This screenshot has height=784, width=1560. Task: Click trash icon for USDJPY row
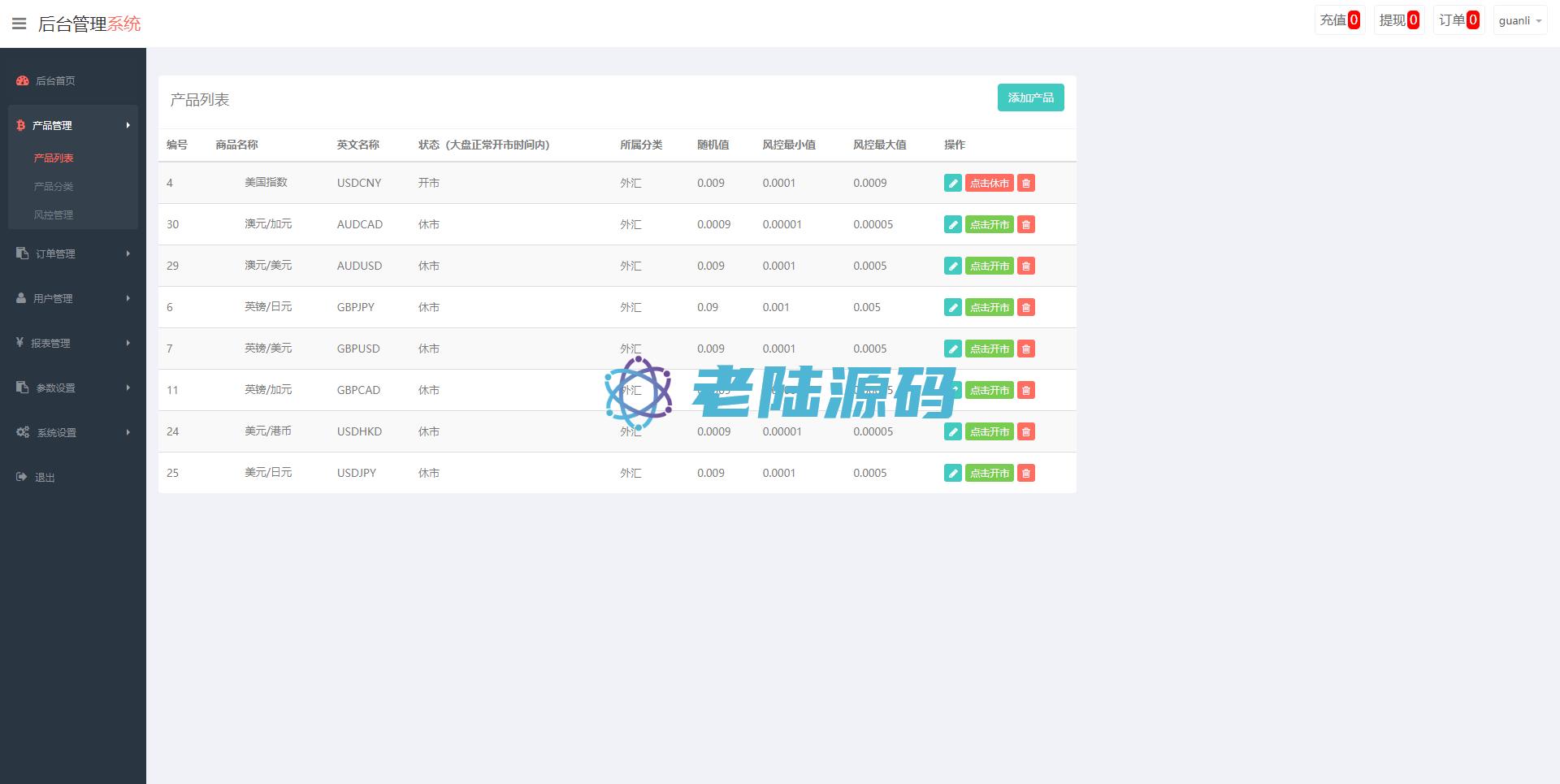pos(1026,474)
